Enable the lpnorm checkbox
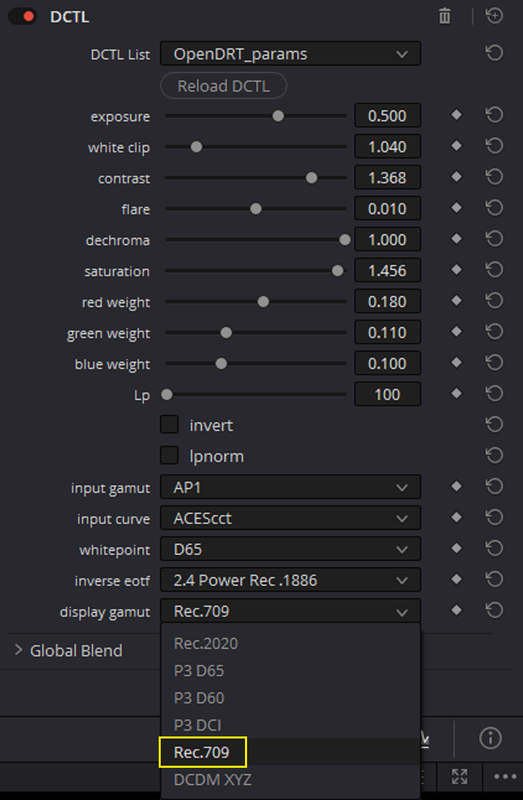523x800 pixels. [169, 455]
